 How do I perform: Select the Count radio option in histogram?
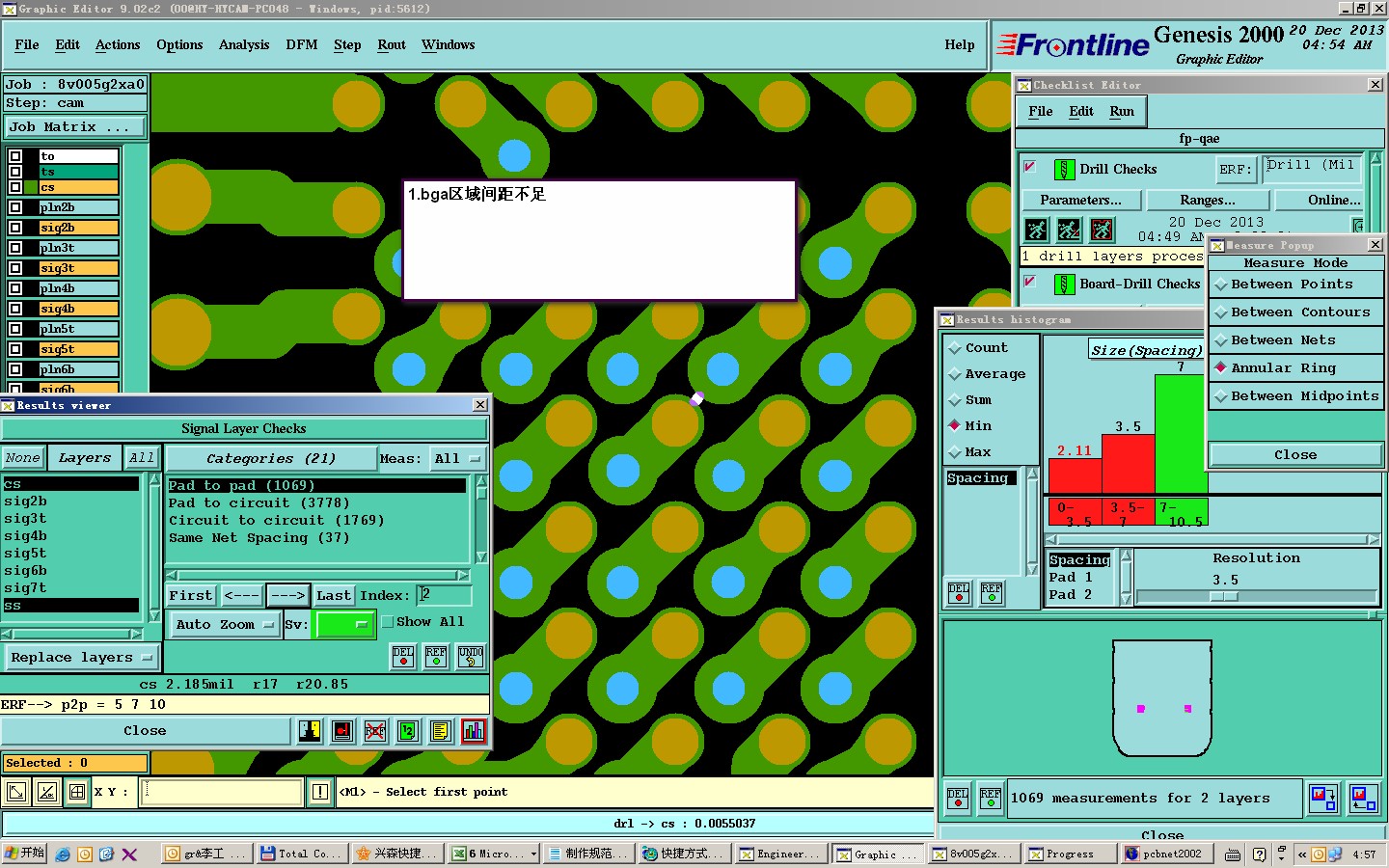955,348
